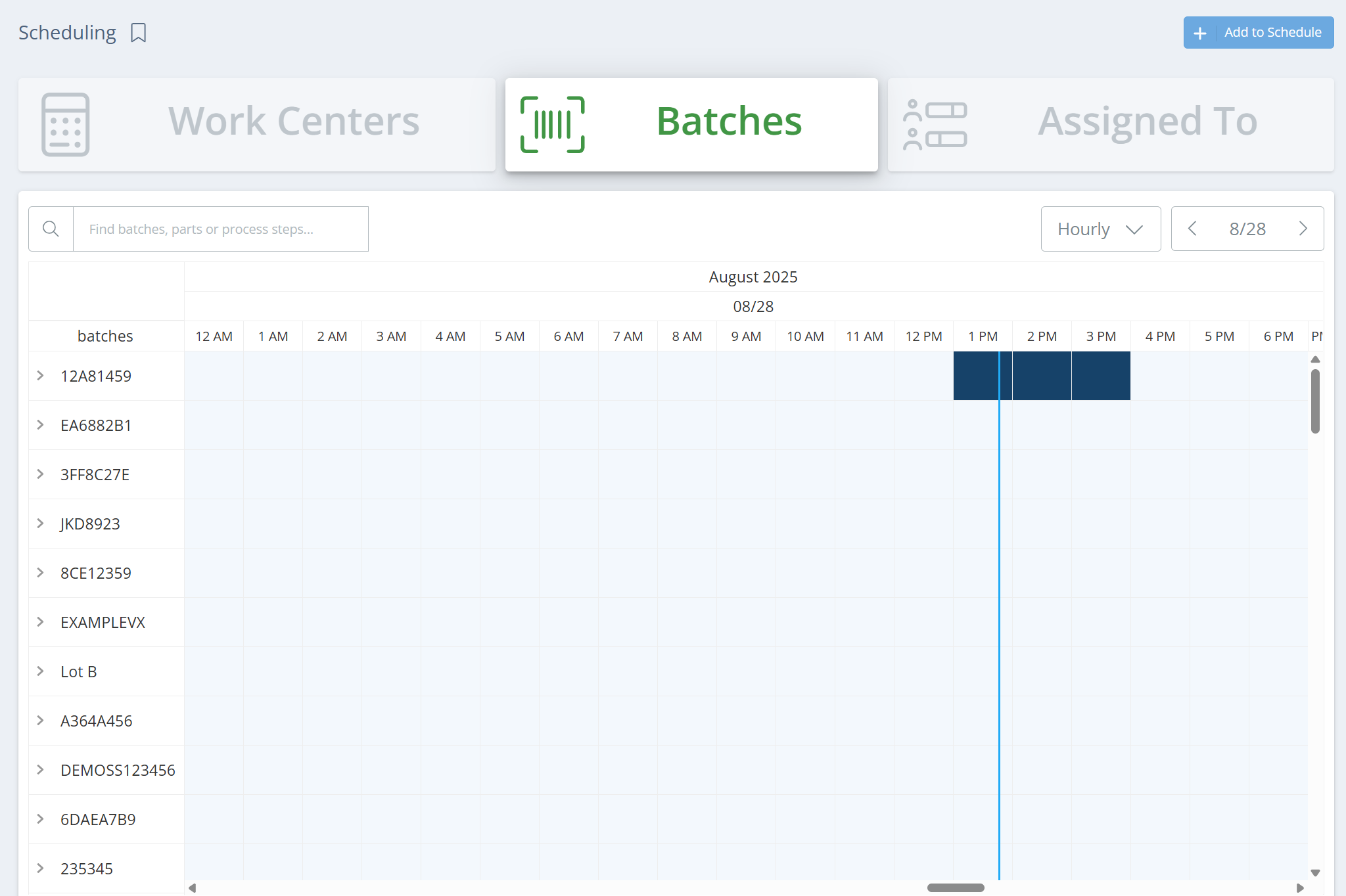Open the Hourly view dropdown

pos(1100,229)
